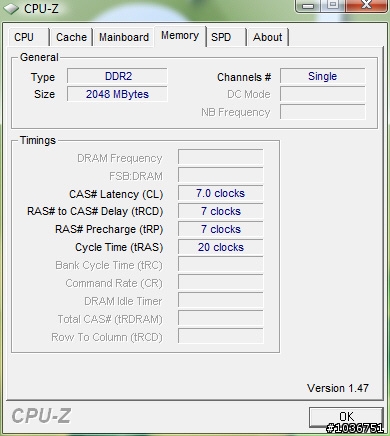390x436 pixels.
Task: Click the CPU-Z title bar icon
Action: [x=11, y=9]
